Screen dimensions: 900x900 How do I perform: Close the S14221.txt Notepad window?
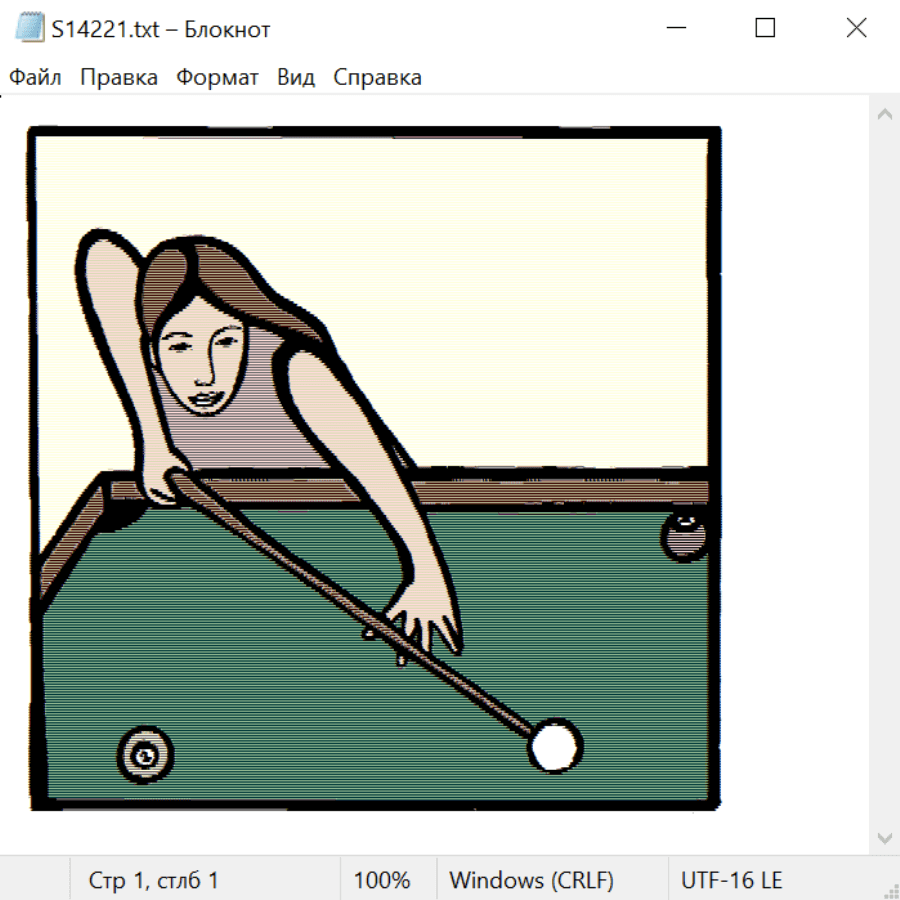856,29
